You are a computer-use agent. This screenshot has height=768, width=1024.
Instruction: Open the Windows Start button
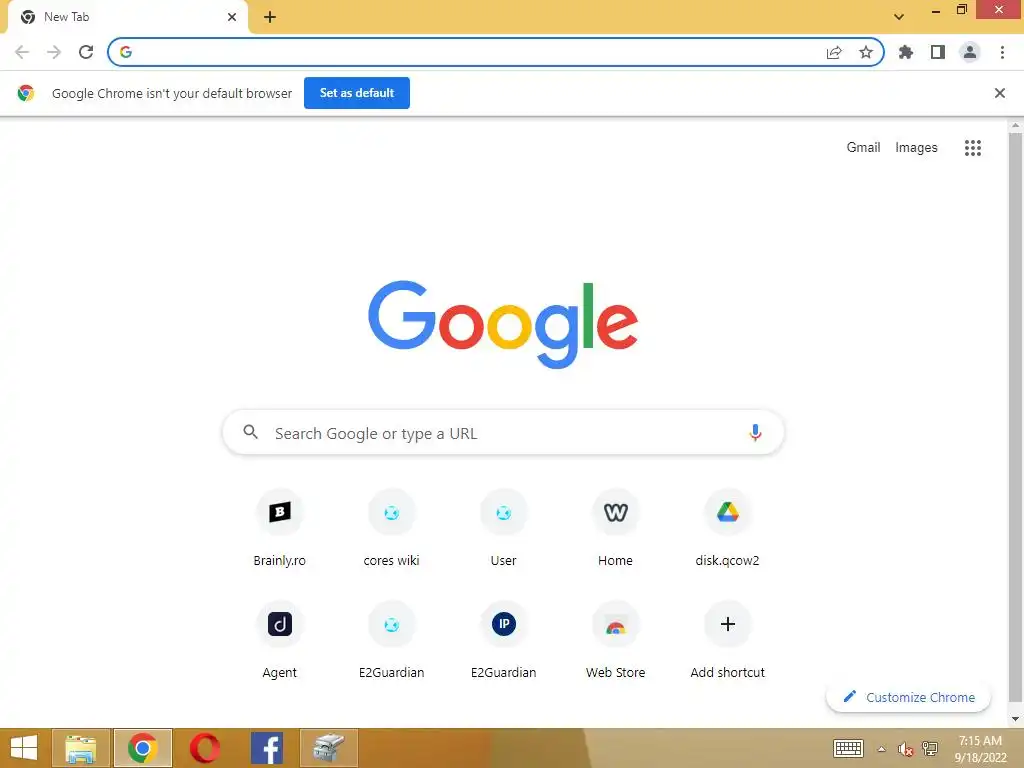pyautogui.click(x=24, y=748)
